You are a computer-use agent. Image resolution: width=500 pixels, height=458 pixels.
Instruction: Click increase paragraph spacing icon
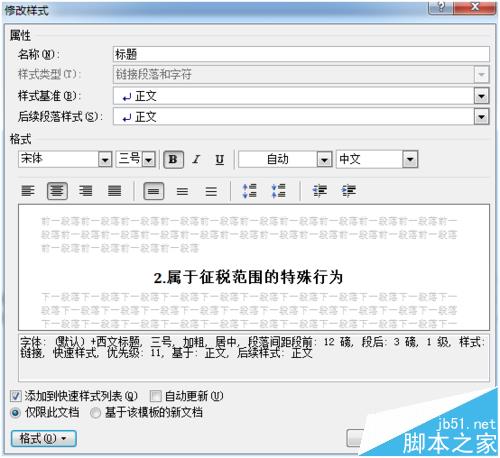click(x=249, y=191)
